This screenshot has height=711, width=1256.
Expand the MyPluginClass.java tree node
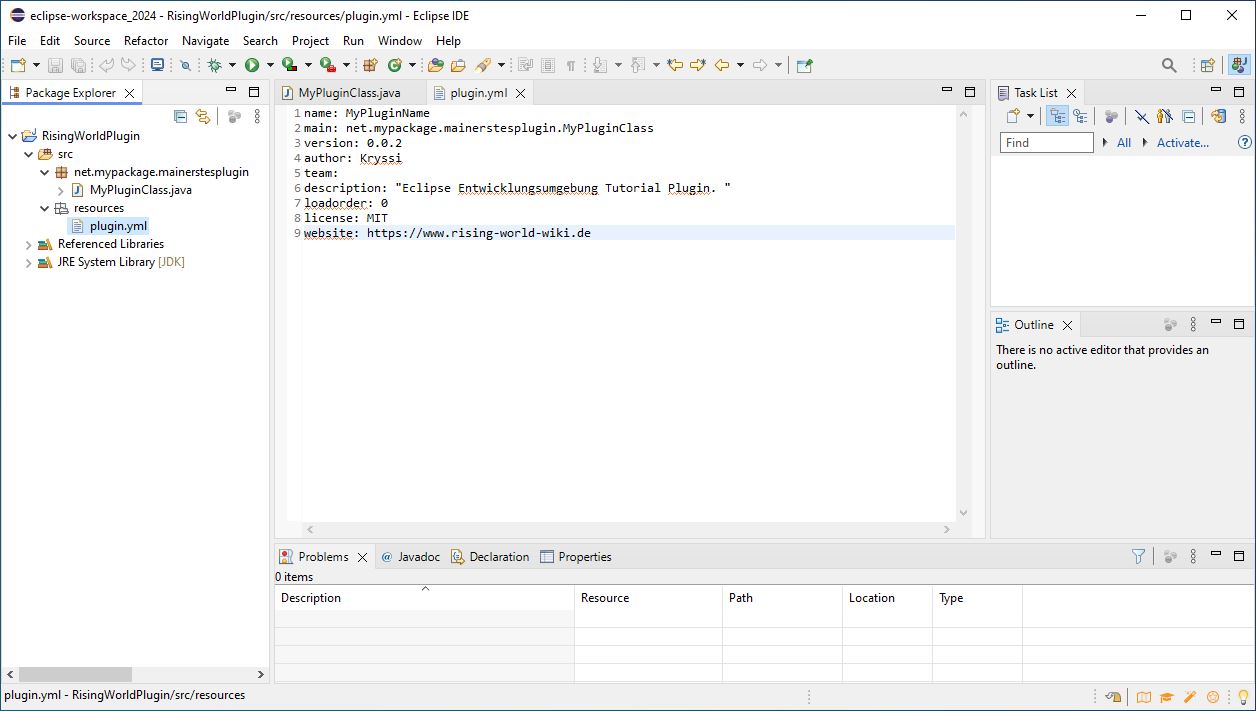pyautogui.click(x=60, y=190)
